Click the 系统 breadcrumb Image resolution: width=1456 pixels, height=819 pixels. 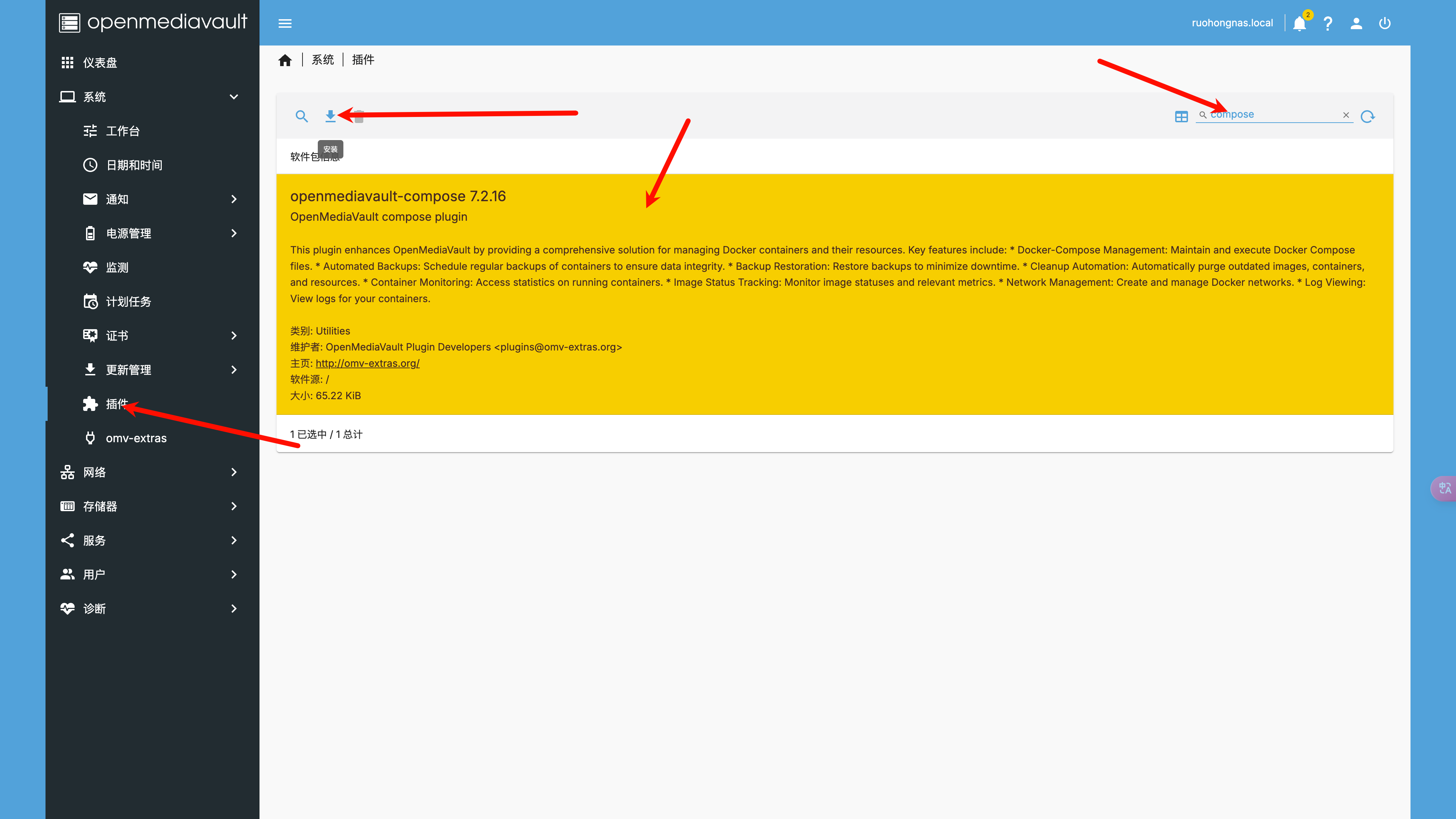coord(323,60)
